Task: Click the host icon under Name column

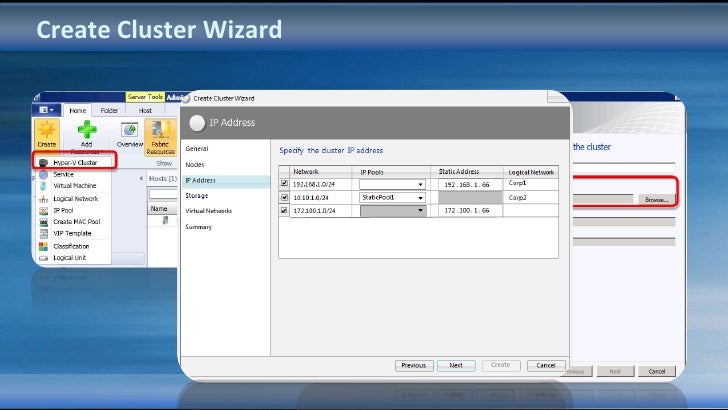Action: (x=165, y=220)
